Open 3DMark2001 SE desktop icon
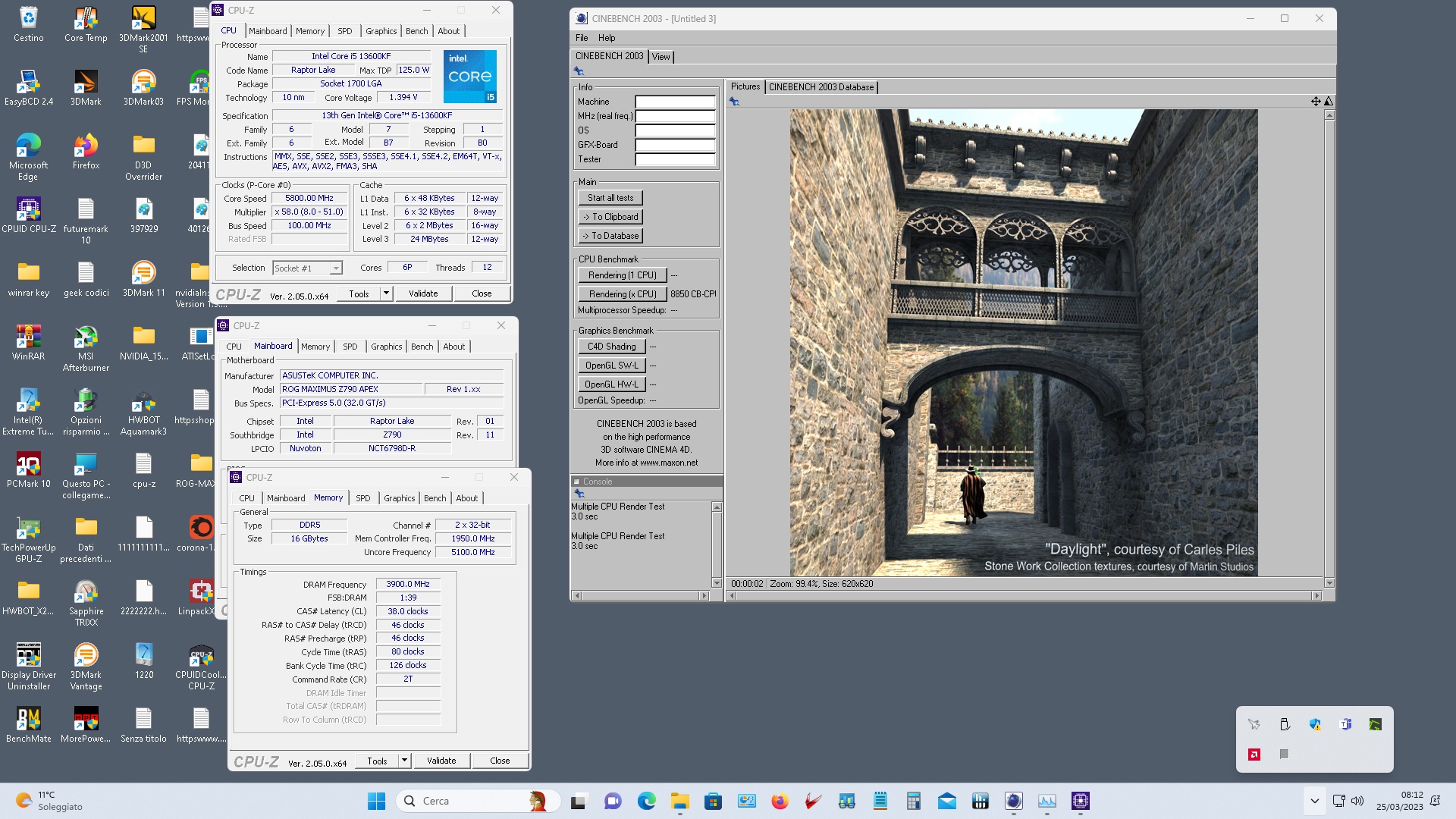This screenshot has width=1456, height=819. pos(143,30)
